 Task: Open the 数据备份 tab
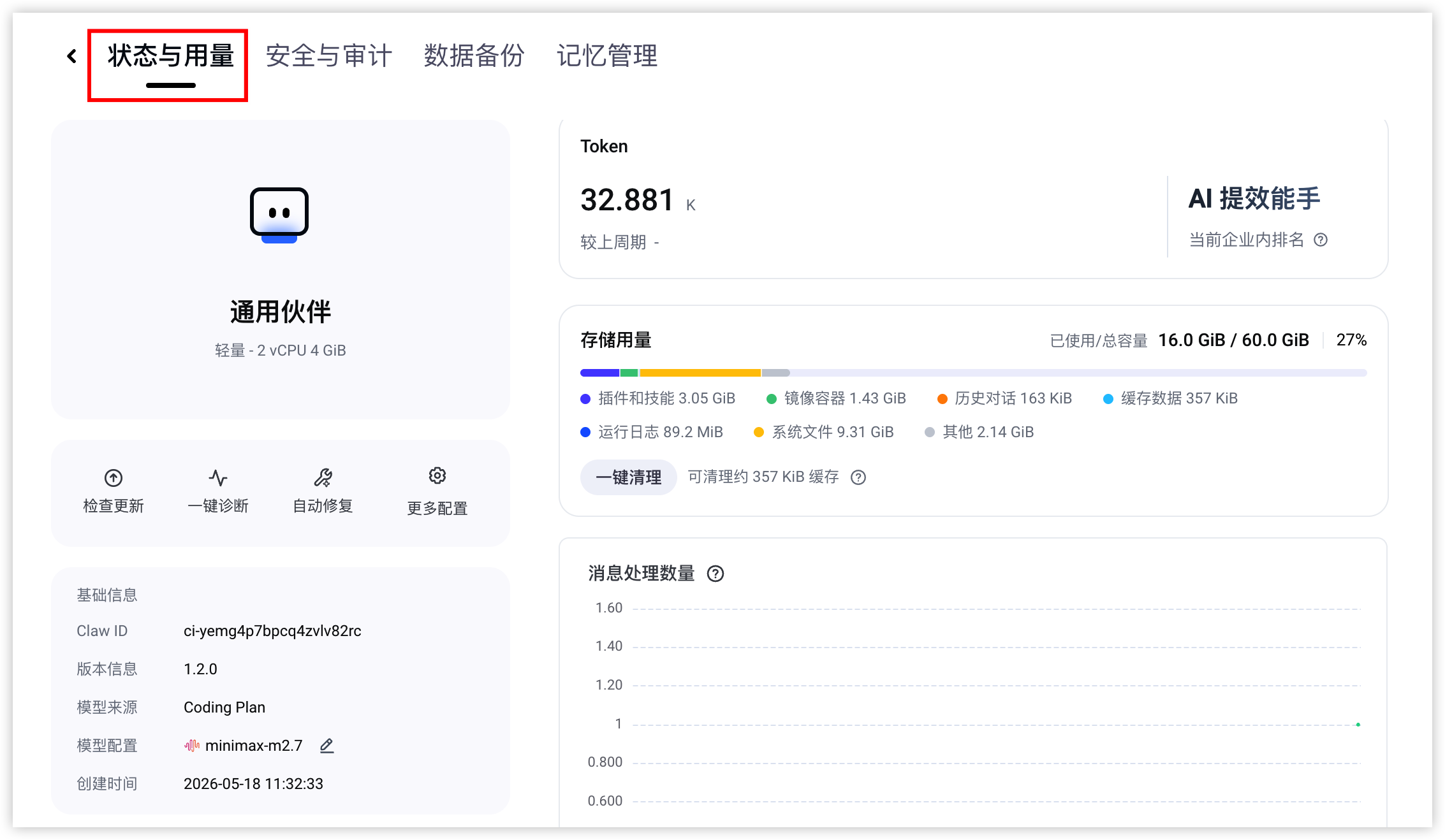tap(474, 56)
